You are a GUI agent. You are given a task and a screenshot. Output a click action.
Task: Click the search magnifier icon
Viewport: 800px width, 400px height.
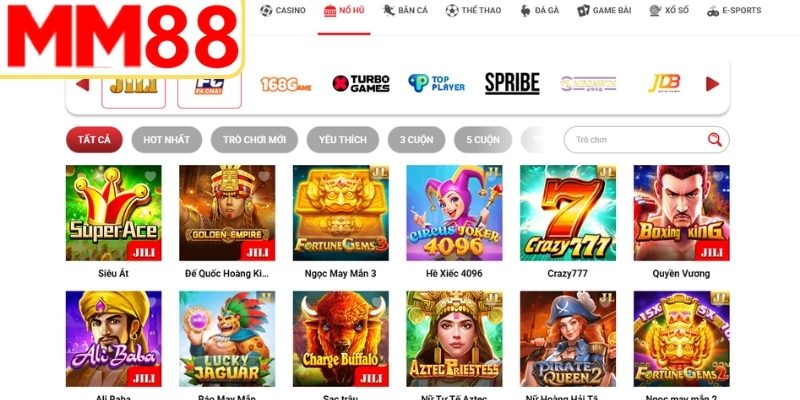715,139
